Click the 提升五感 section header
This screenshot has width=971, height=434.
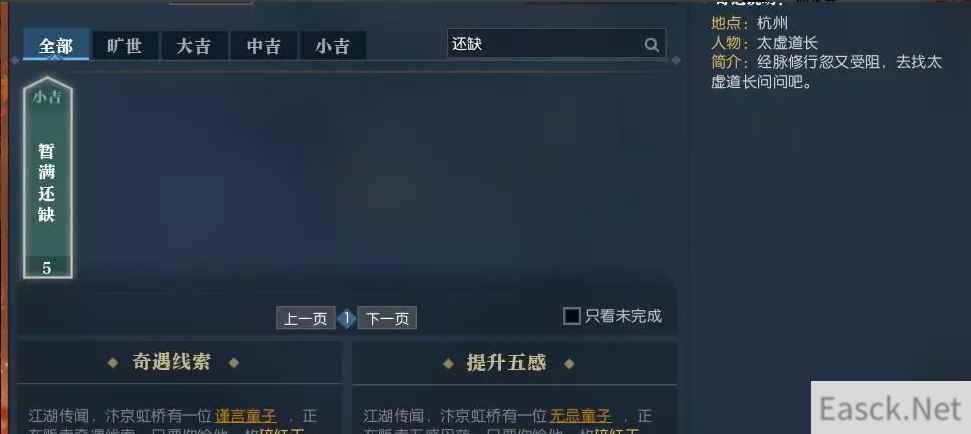[507, 362]
